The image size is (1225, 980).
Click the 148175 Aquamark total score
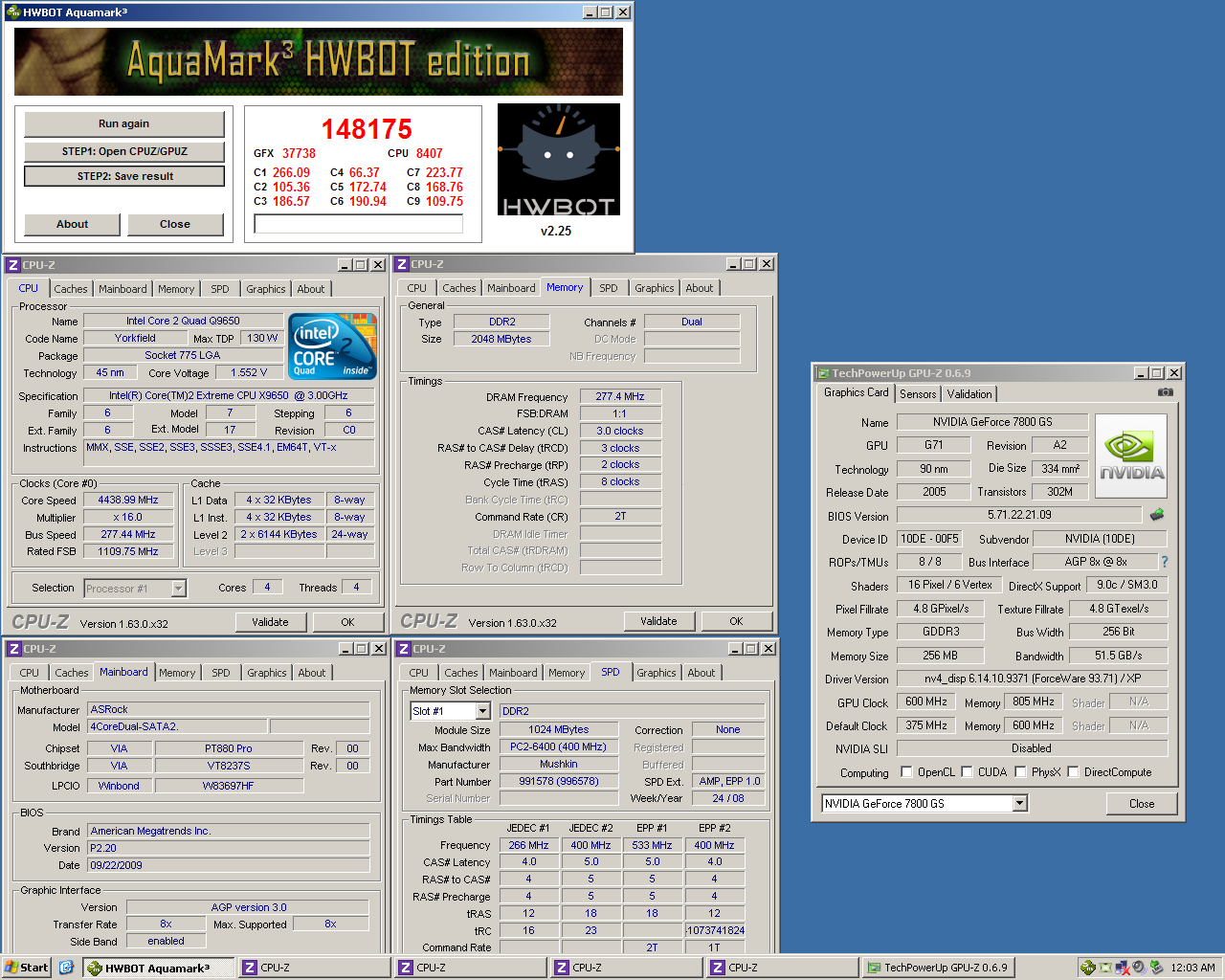pyautogui.click(x=367, y=129)
